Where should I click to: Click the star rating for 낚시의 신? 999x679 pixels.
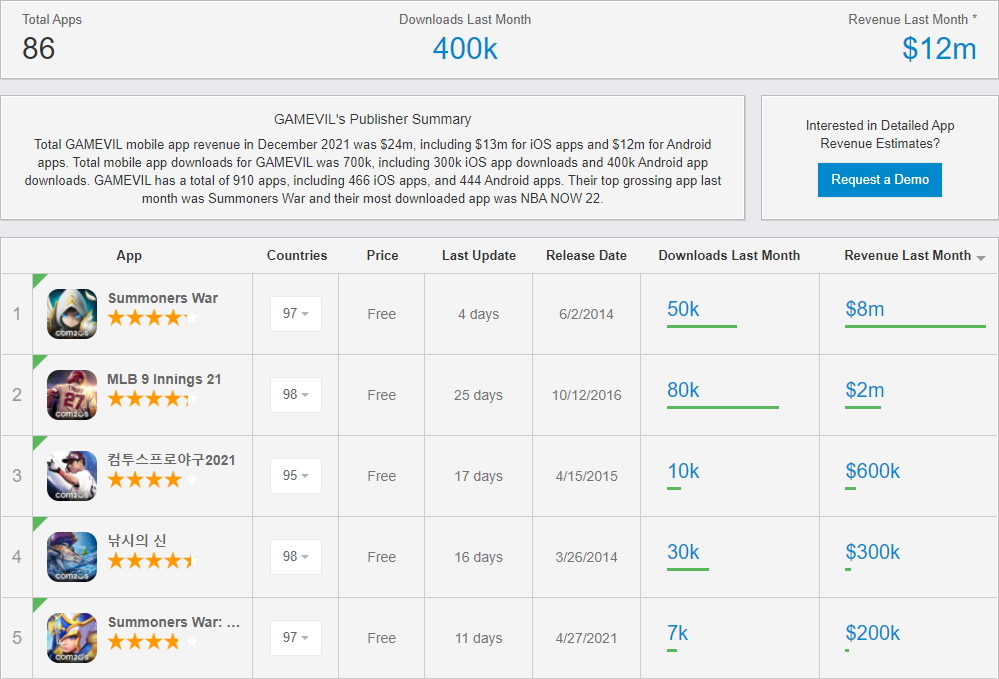coord(153,561)
